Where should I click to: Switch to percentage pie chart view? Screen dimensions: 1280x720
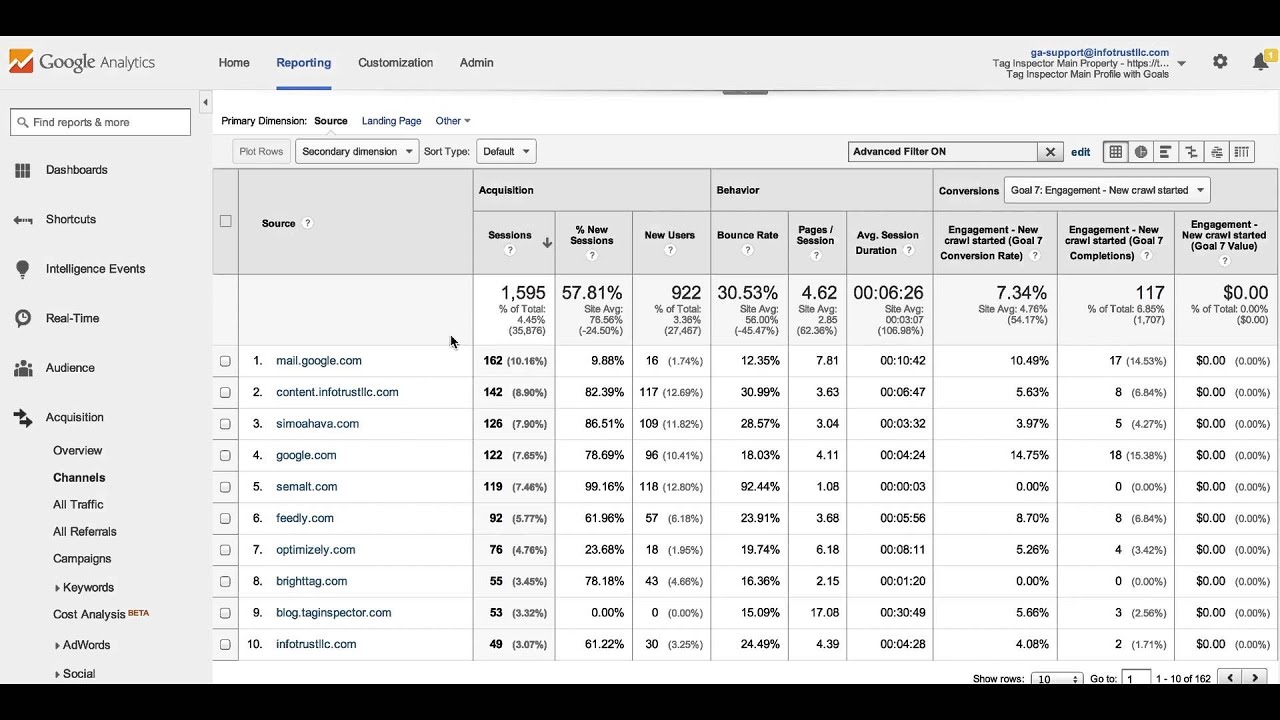point(1141,152)
